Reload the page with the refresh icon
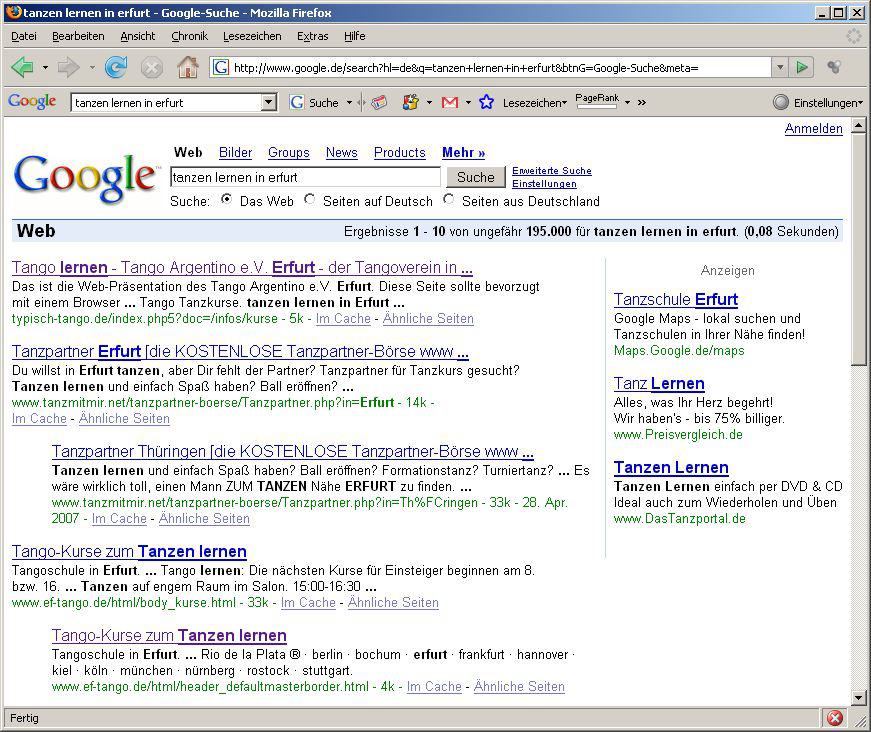The height and width of the screenshot is (732, 871). [116, 67]
